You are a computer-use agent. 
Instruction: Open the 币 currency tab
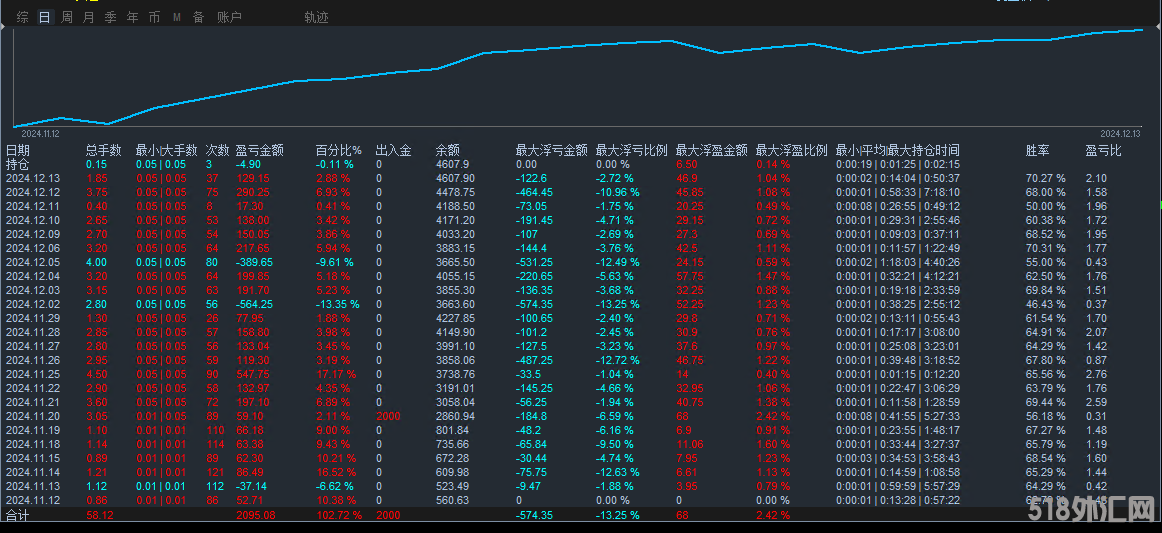[x=154, y=17]
